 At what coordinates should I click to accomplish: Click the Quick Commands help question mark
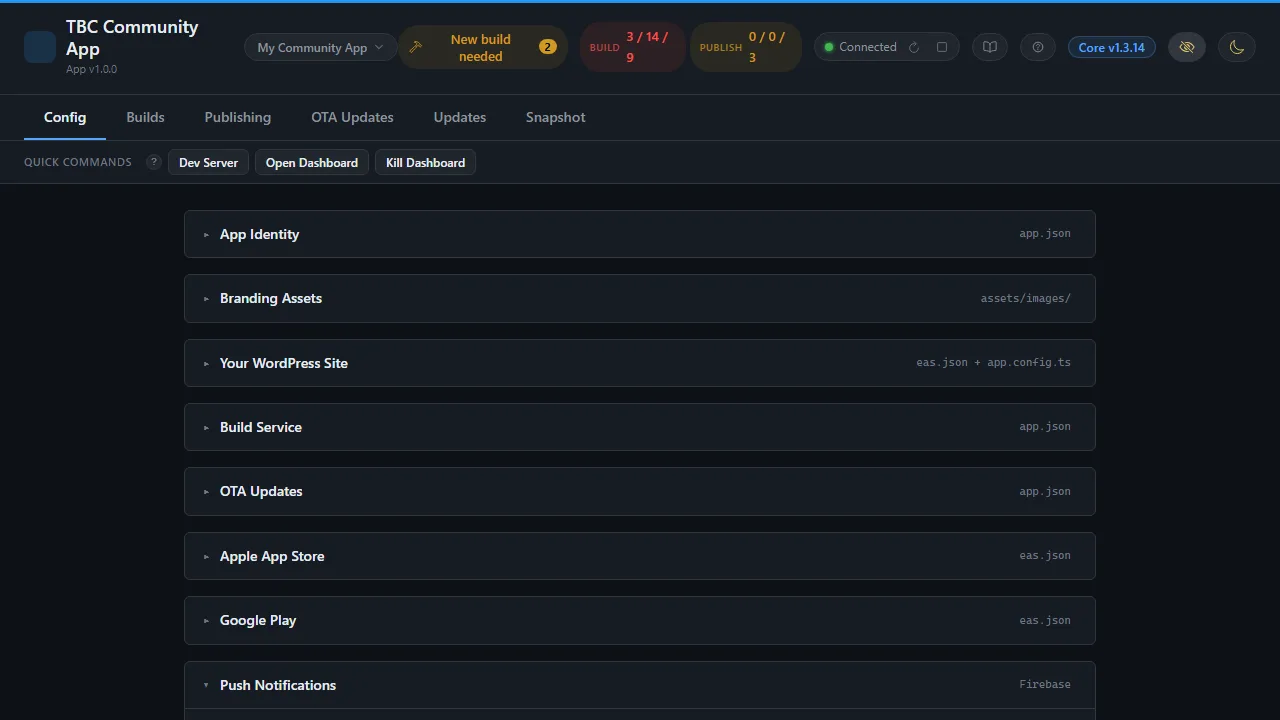[x=154, y=162]
